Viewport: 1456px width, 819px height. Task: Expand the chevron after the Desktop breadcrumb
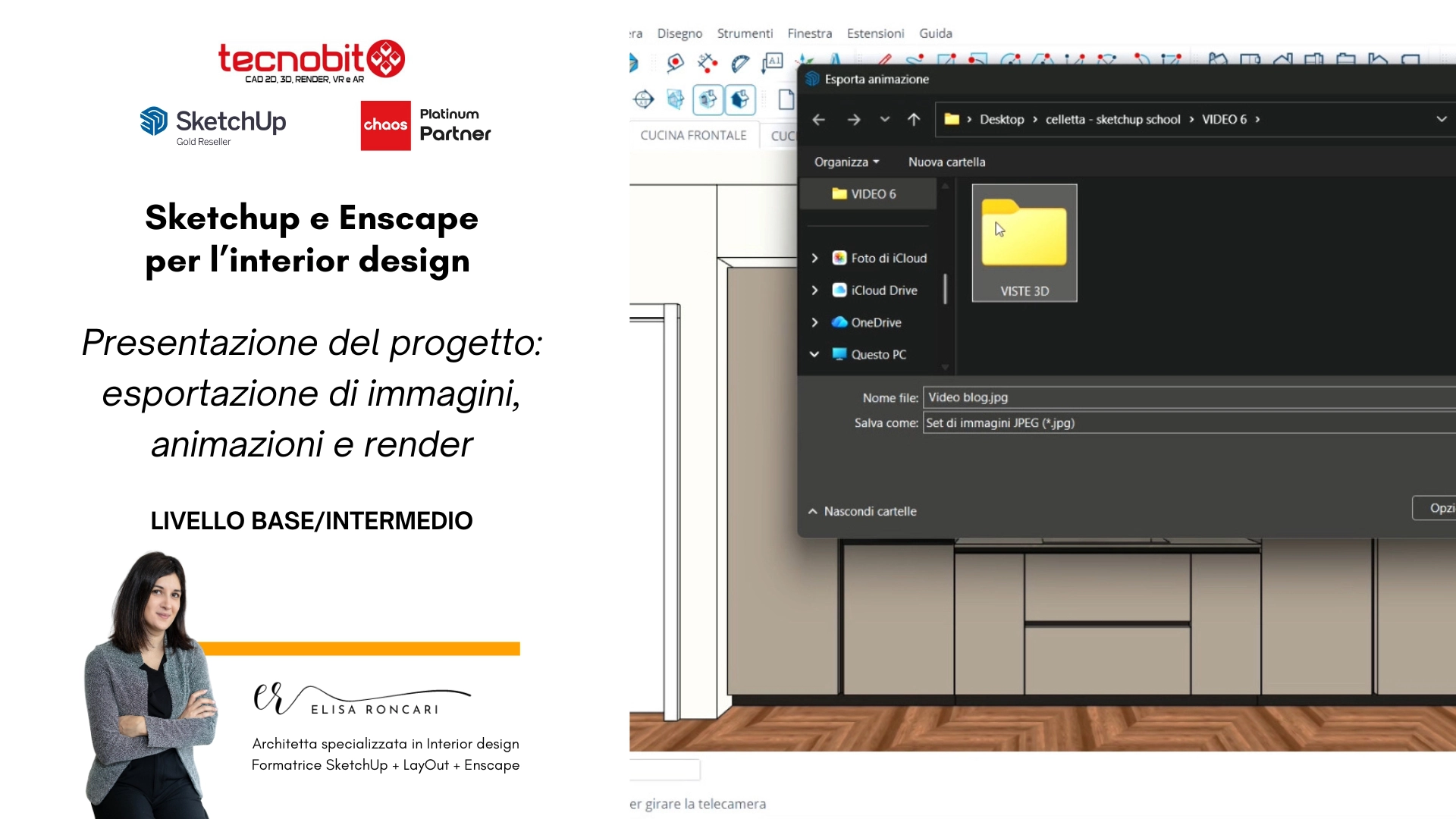pyautogui.click(x=1035, y=119)
